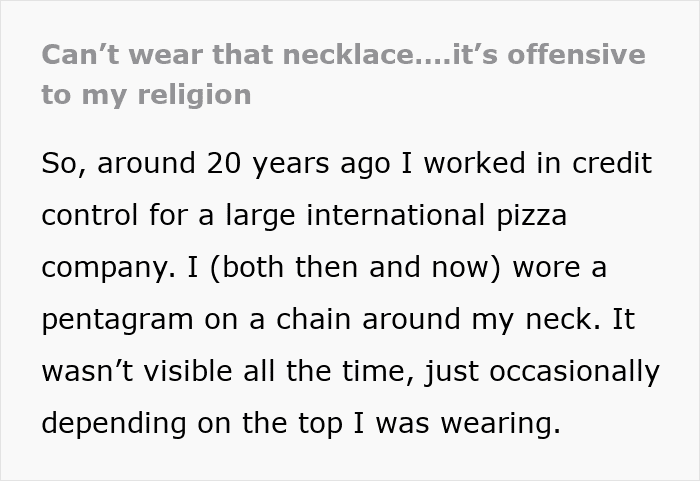Click the word "wasn’t" in the paragraph

tap(87, 372)
